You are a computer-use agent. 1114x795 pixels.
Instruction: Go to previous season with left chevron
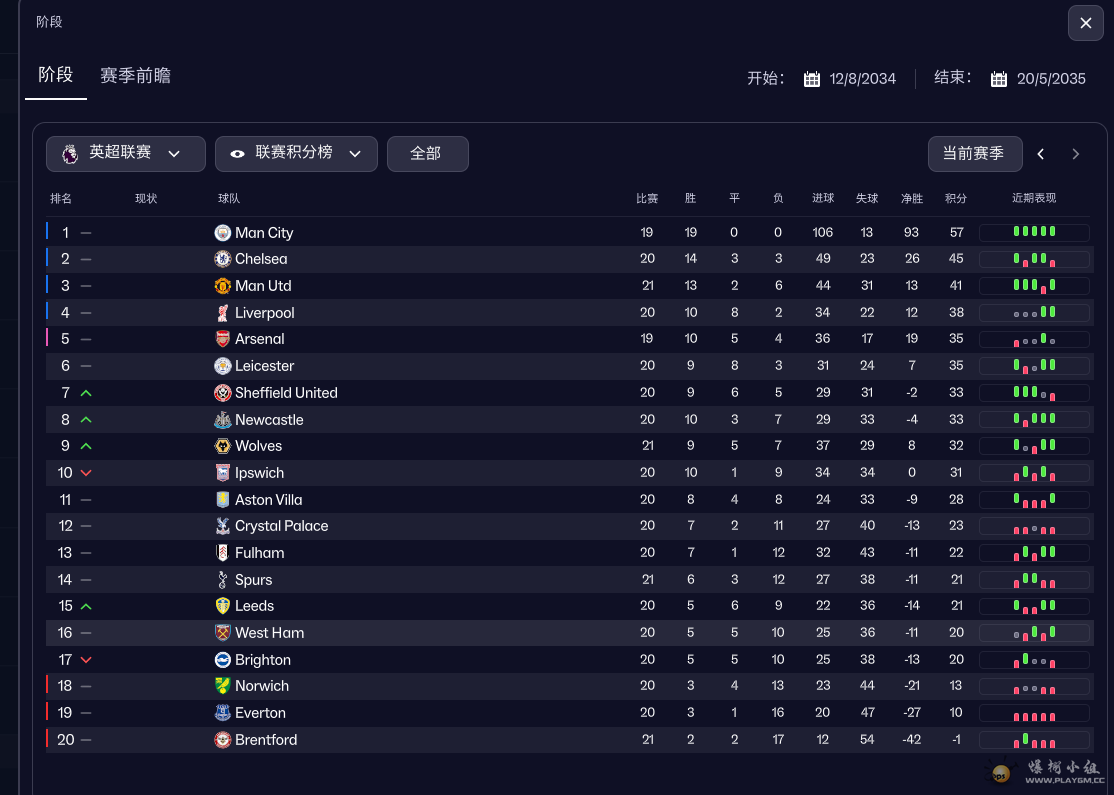[1041, 154]
